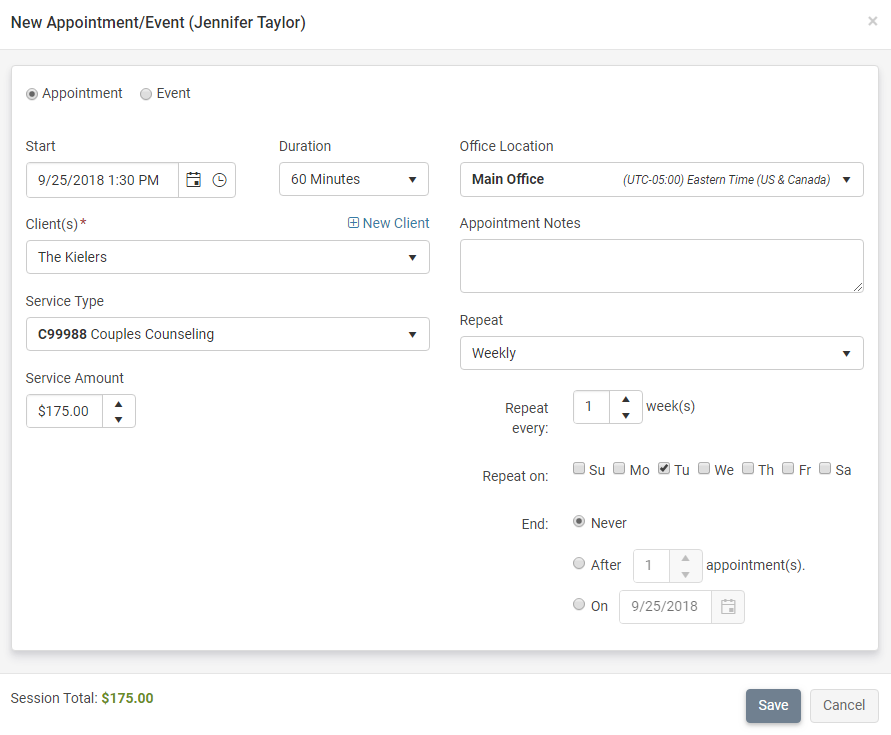The image size is (891, 735).
Task: Decrease Repeat every weeks value
Action: coord(625,415)
